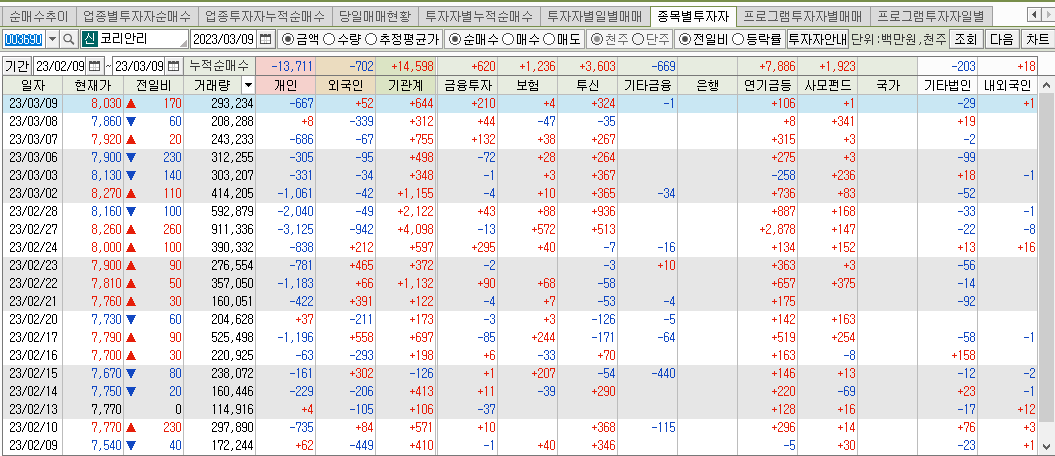Click the 누적순매수 label cell
Image resolution: width=1055 pixels, height=456 pixels.
click(219, 66)
